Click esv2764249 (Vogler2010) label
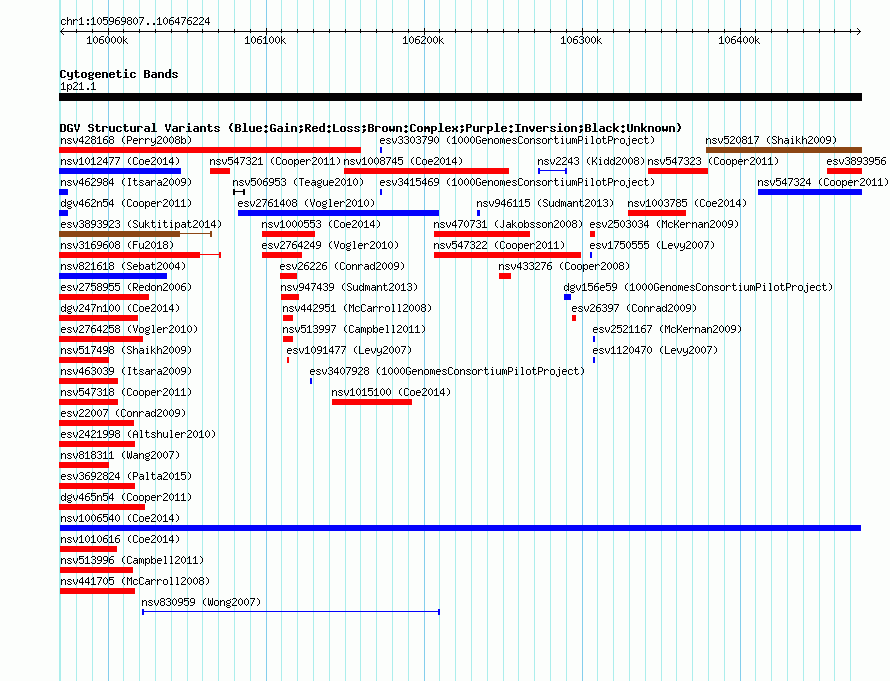Image resolution: width=890 pixels, height=681 pixels. point(330,245)
